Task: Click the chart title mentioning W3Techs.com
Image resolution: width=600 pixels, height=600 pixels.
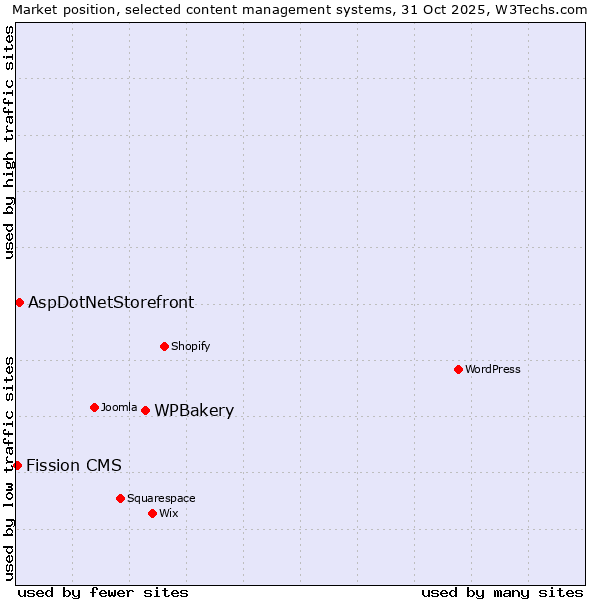Action: click(x=300, y=9)
